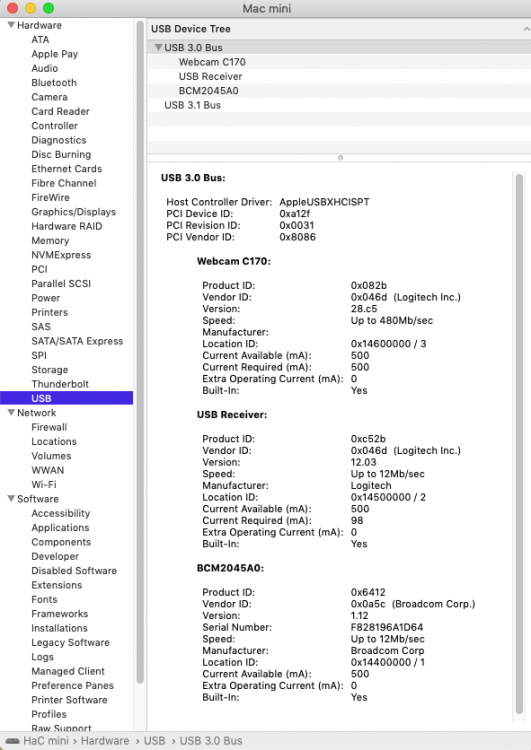This screenshot has width=531, height=750.
Task: Open NVMExpress information
Action: 61,255
